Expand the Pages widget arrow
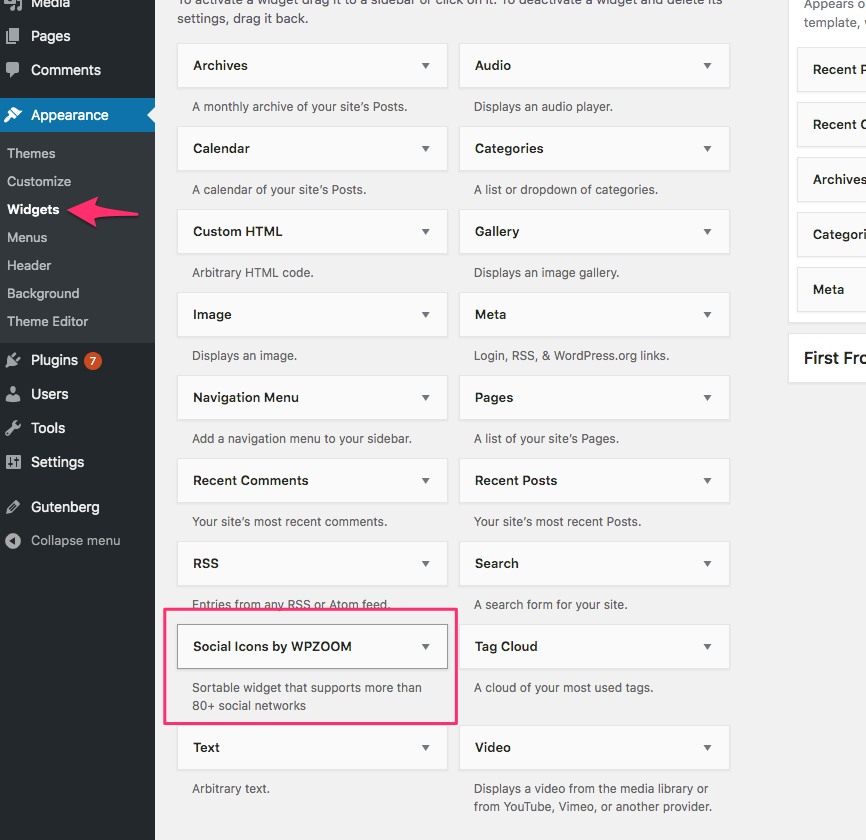The height and width of the screenshot is (840, 866). [707, 398]
